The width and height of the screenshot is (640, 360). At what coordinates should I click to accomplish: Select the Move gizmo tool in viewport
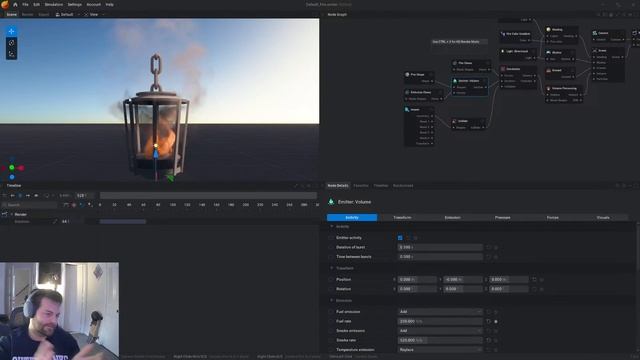[x=11, y=31]
